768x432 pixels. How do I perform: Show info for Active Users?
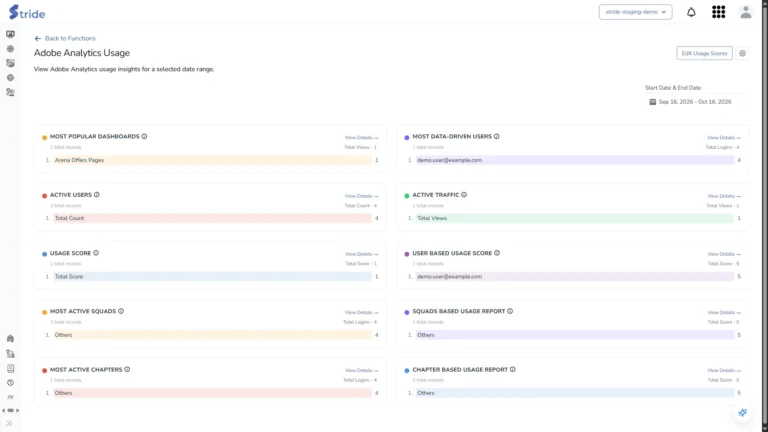(96, 195)
